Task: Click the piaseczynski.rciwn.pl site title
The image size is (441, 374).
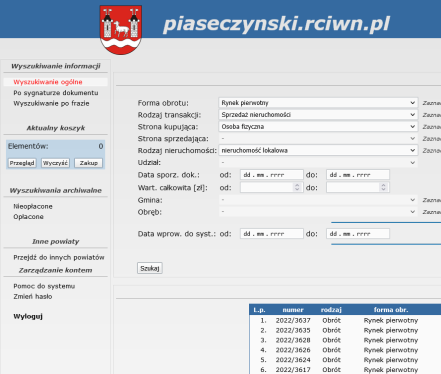Action: (276, 24)
